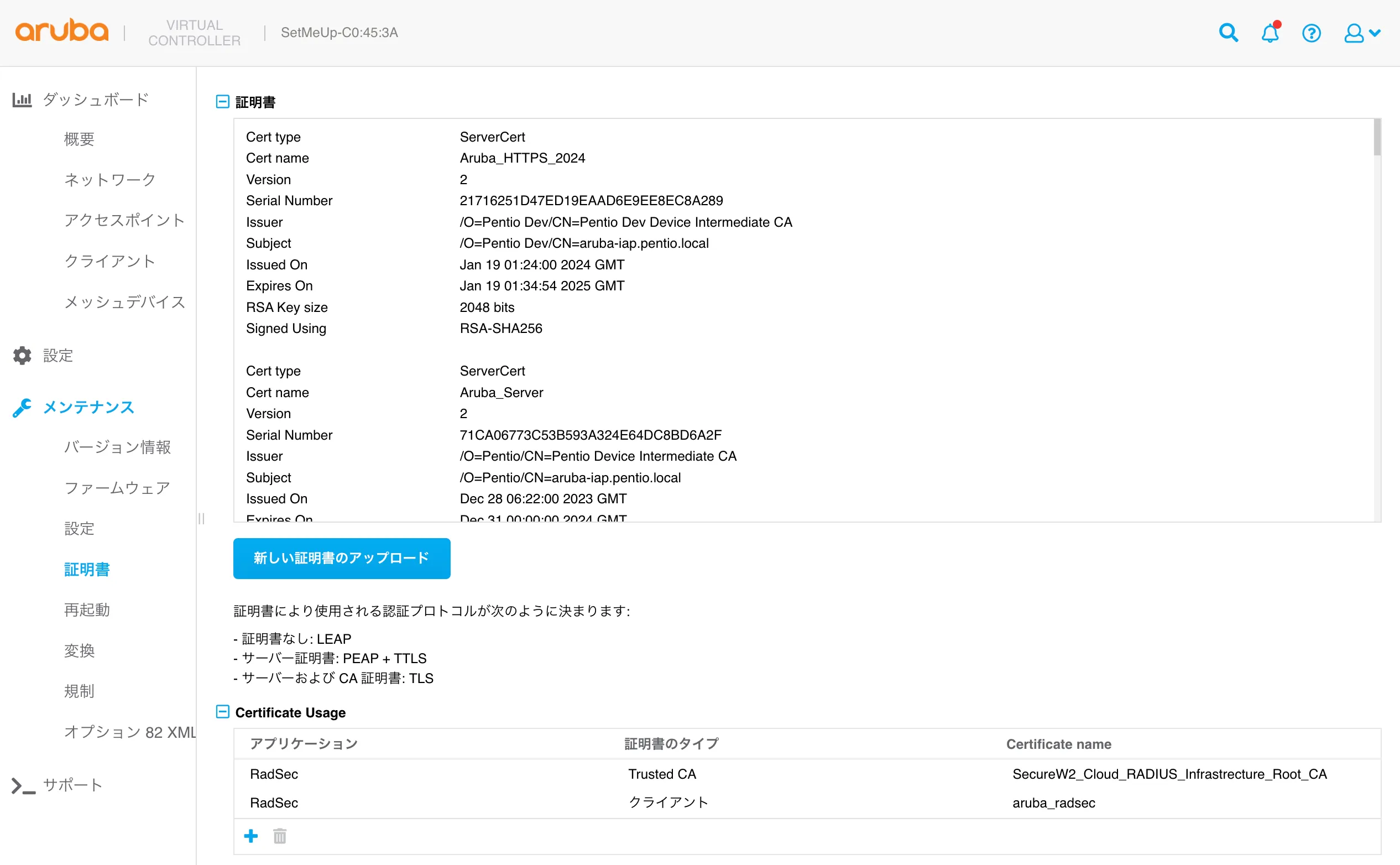Add a certificate usage entry with the plus icon
This screenshot has height=865, width=1400.
click(x=250, y=836)
